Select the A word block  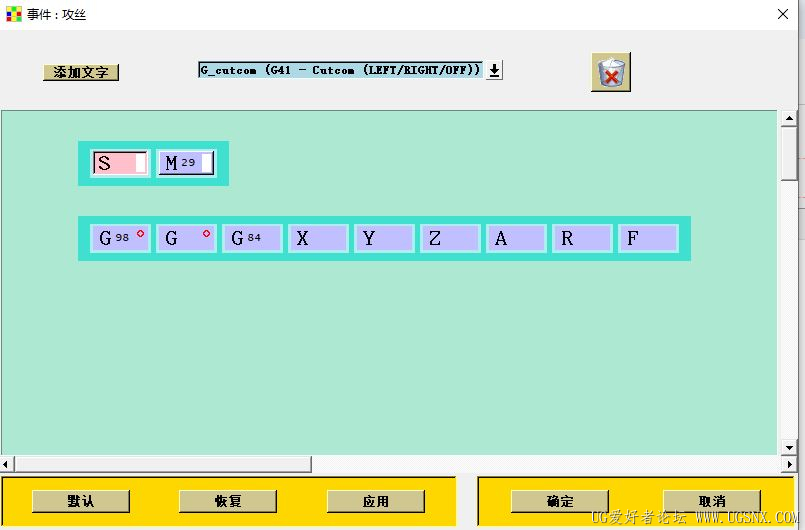click(516, 238)
